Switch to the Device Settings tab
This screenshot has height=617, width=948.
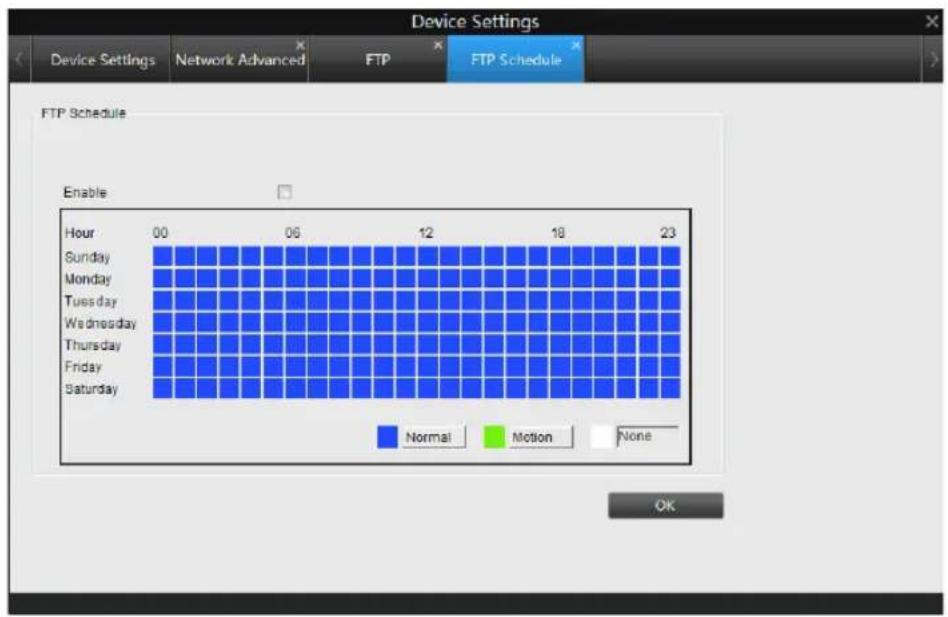point(101,59)
